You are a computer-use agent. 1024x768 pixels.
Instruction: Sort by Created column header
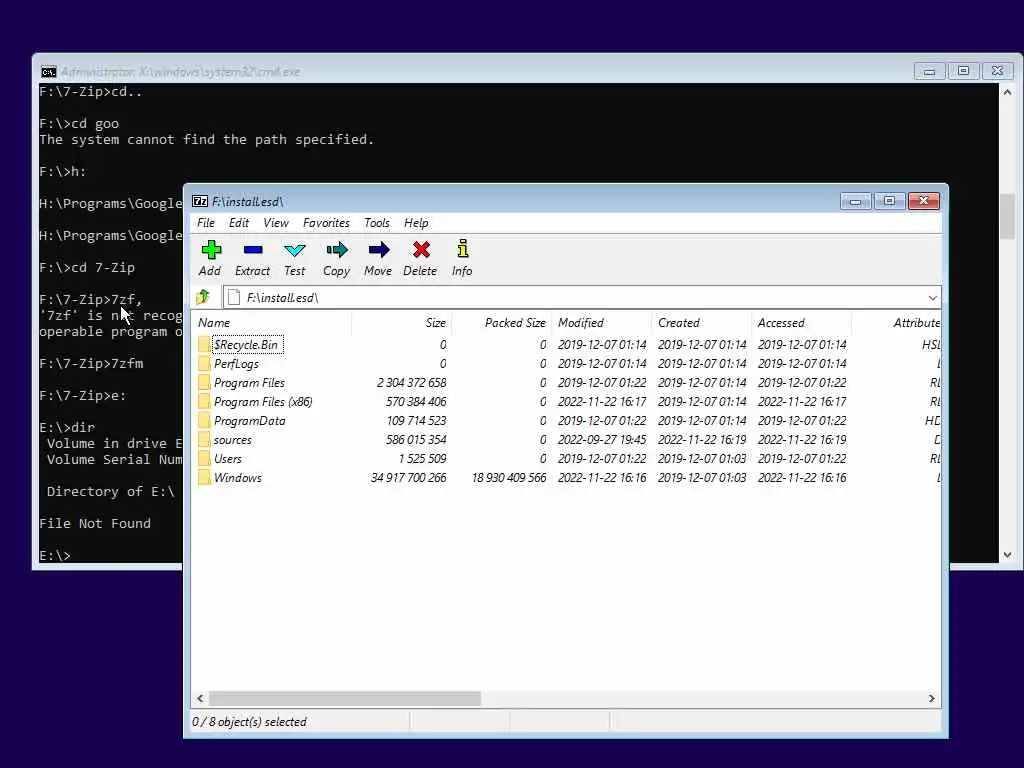pos(701,323)
